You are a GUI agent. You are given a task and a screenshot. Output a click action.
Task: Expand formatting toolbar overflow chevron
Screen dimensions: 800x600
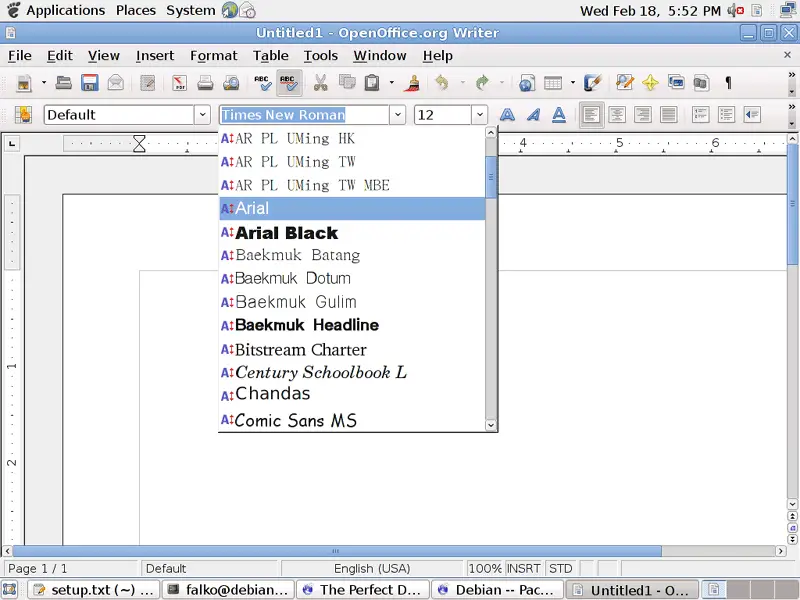point(791,107)
